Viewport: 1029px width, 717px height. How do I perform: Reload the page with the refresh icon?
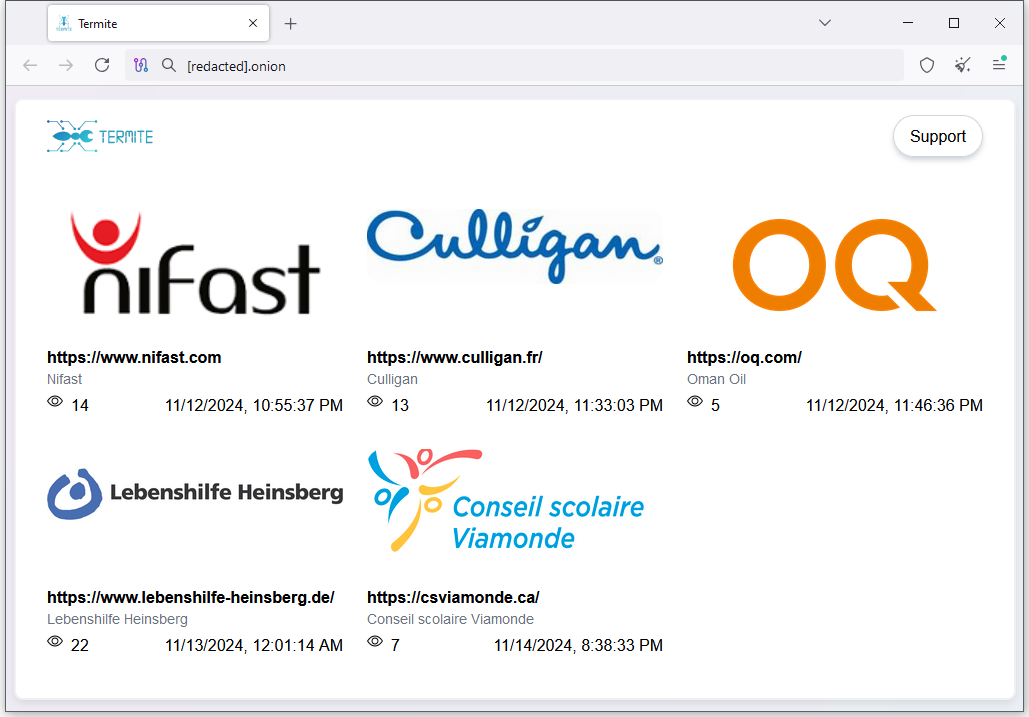pyautogui.click(x=102, y=66)
